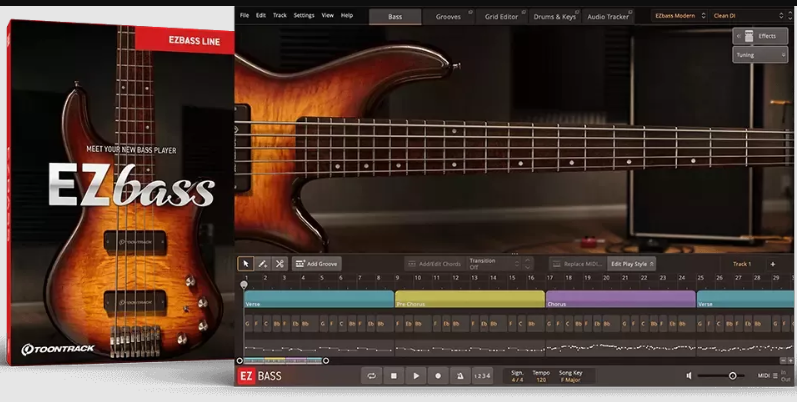This screenshot has height=402, width=797.
Task: Adjust the master volume slider
Action: click(732, 376)
